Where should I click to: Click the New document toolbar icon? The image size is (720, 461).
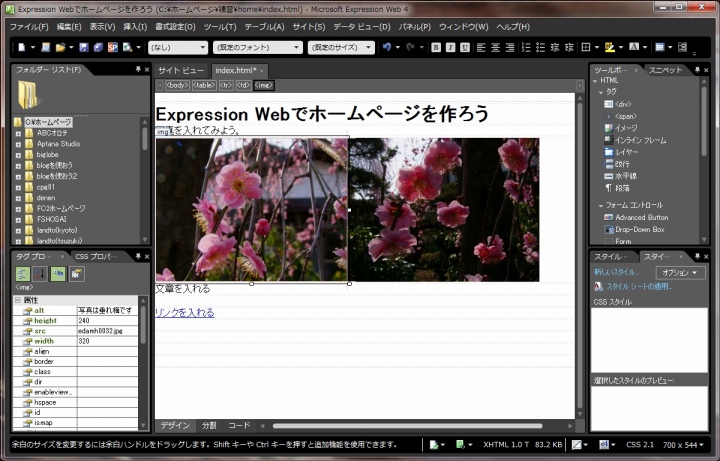(x=20, y=47)
